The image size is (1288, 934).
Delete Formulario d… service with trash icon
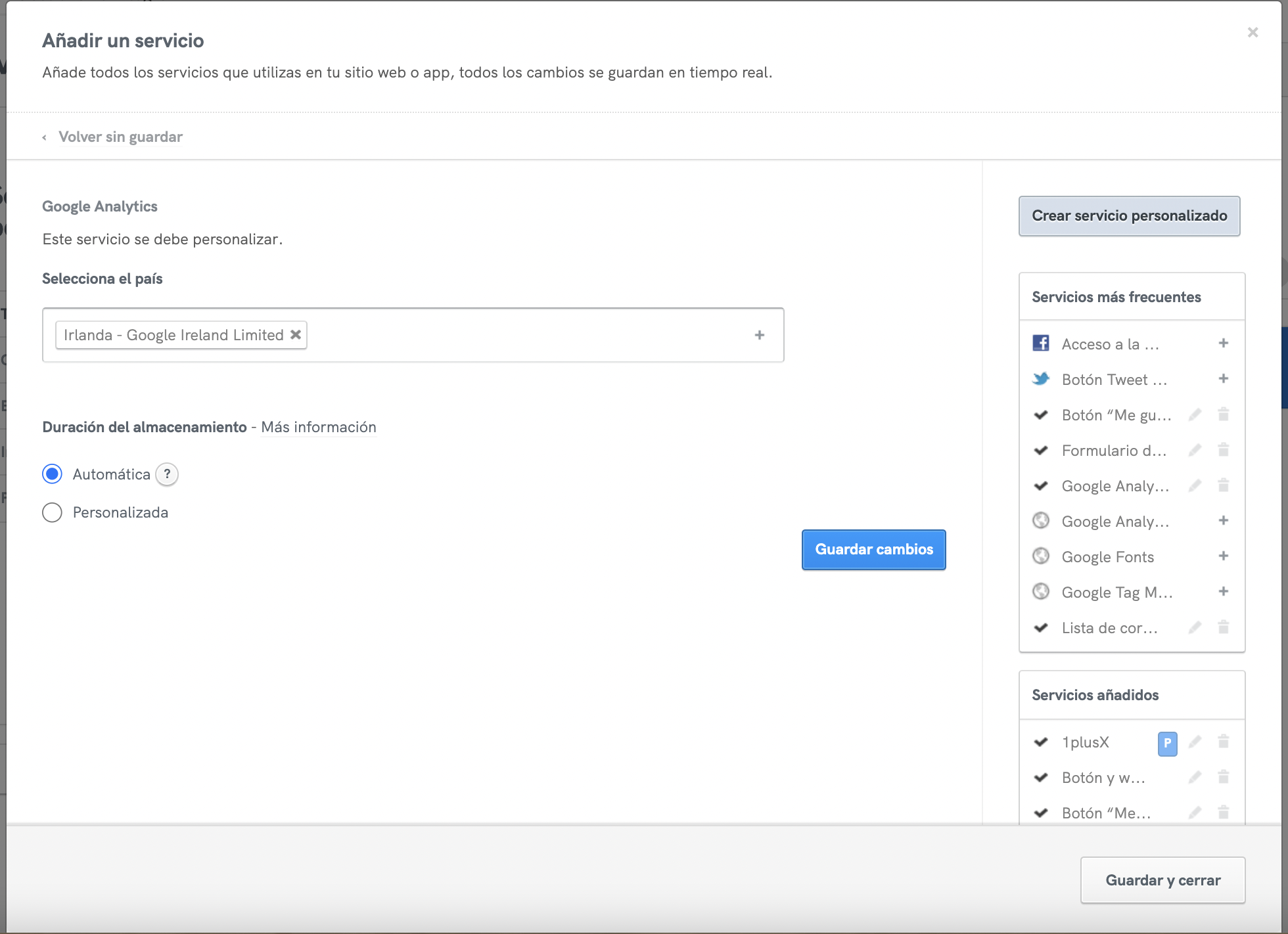(1223, 450)
